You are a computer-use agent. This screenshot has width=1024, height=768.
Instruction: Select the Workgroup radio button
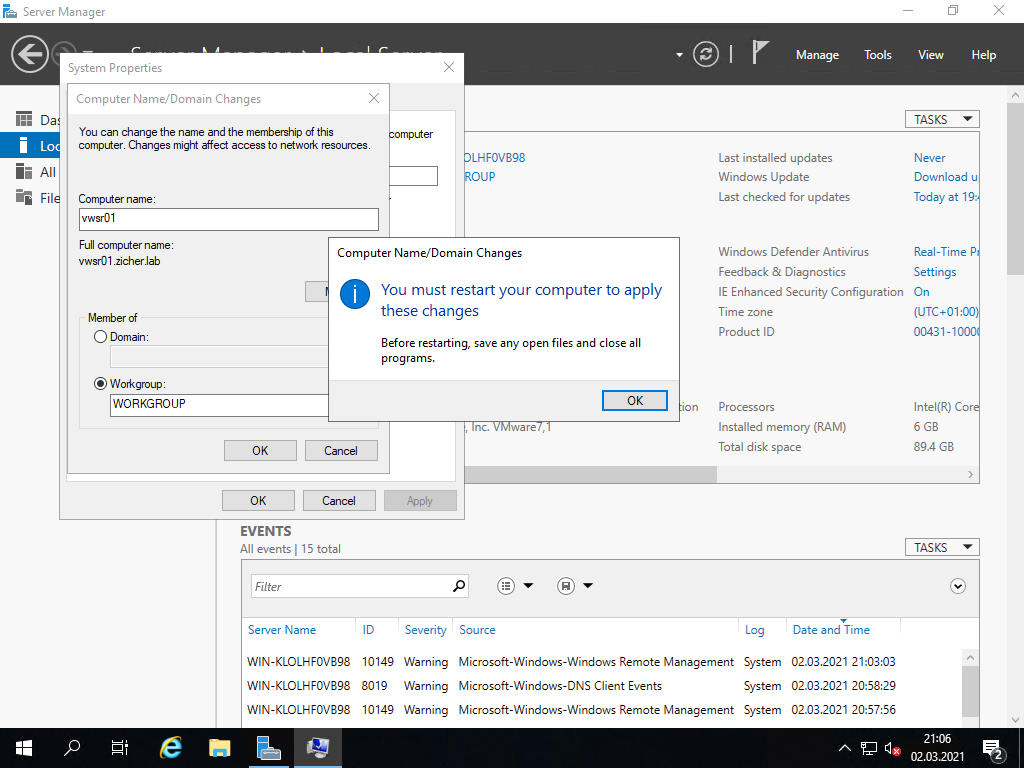[100, 383]
